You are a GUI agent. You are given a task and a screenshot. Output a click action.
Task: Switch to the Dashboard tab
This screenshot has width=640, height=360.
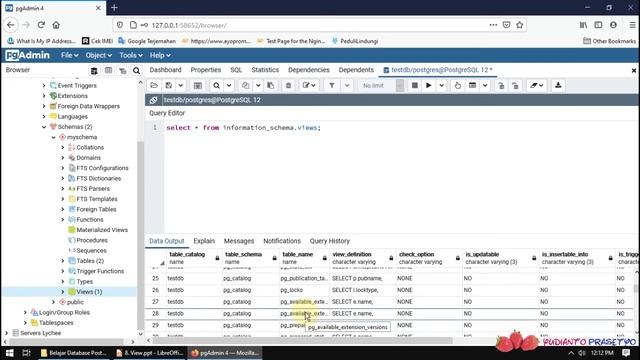[165, 70]
